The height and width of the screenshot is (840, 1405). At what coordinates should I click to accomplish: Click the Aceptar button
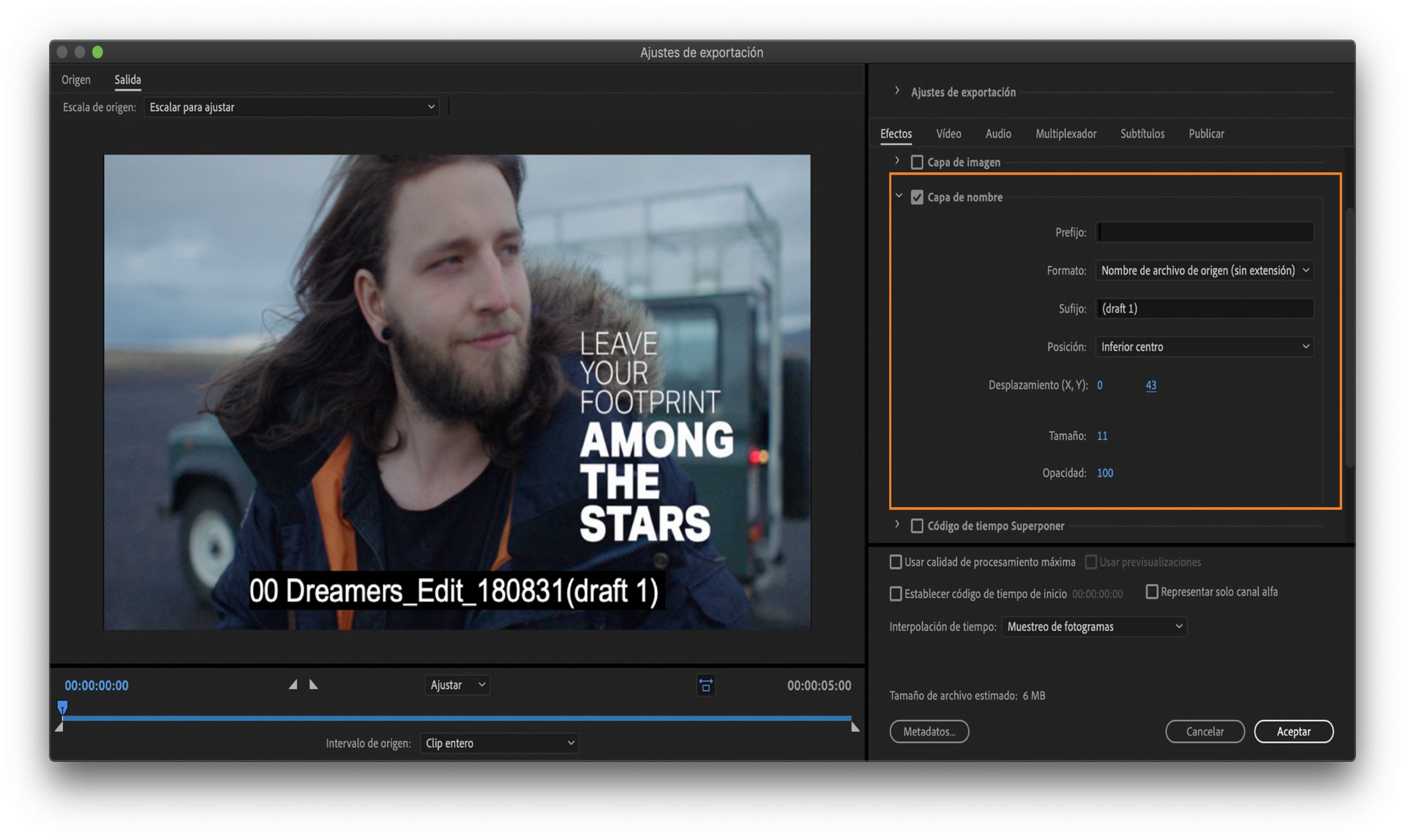coord(1293,732)
